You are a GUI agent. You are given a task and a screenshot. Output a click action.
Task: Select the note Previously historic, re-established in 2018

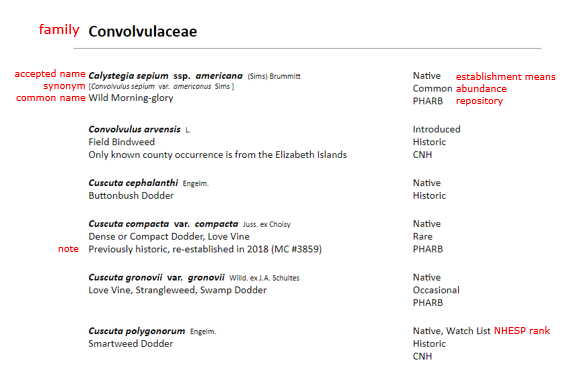click(x=205, y=249)
